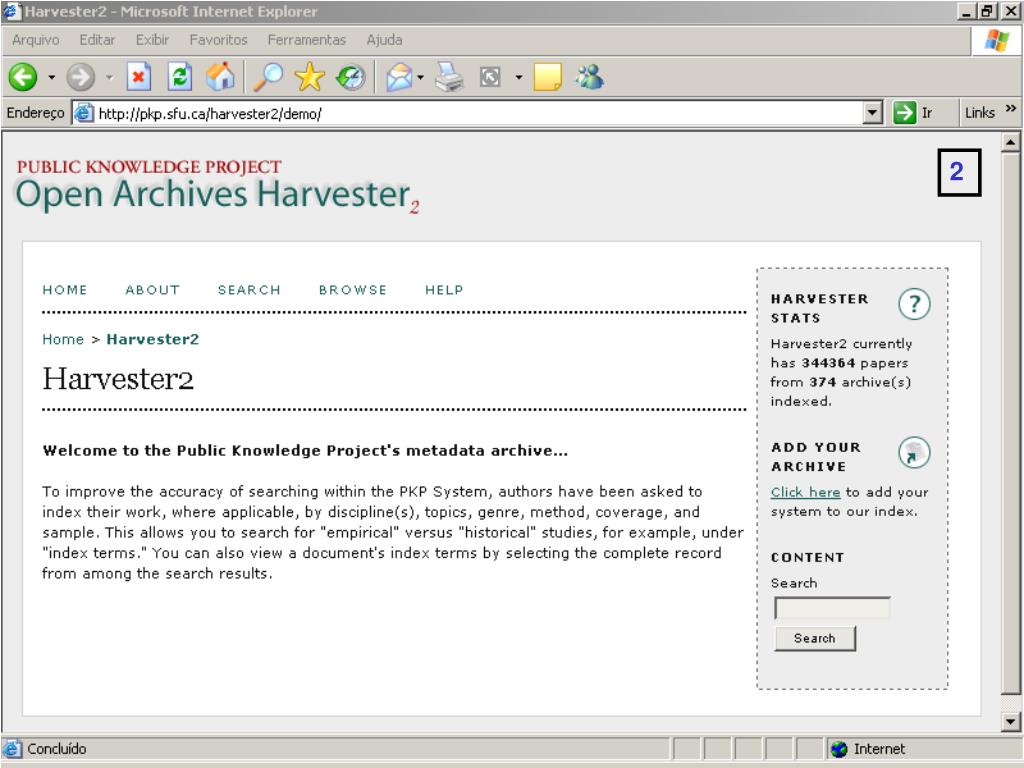Open the Messenger people icon

click(589, 77)
